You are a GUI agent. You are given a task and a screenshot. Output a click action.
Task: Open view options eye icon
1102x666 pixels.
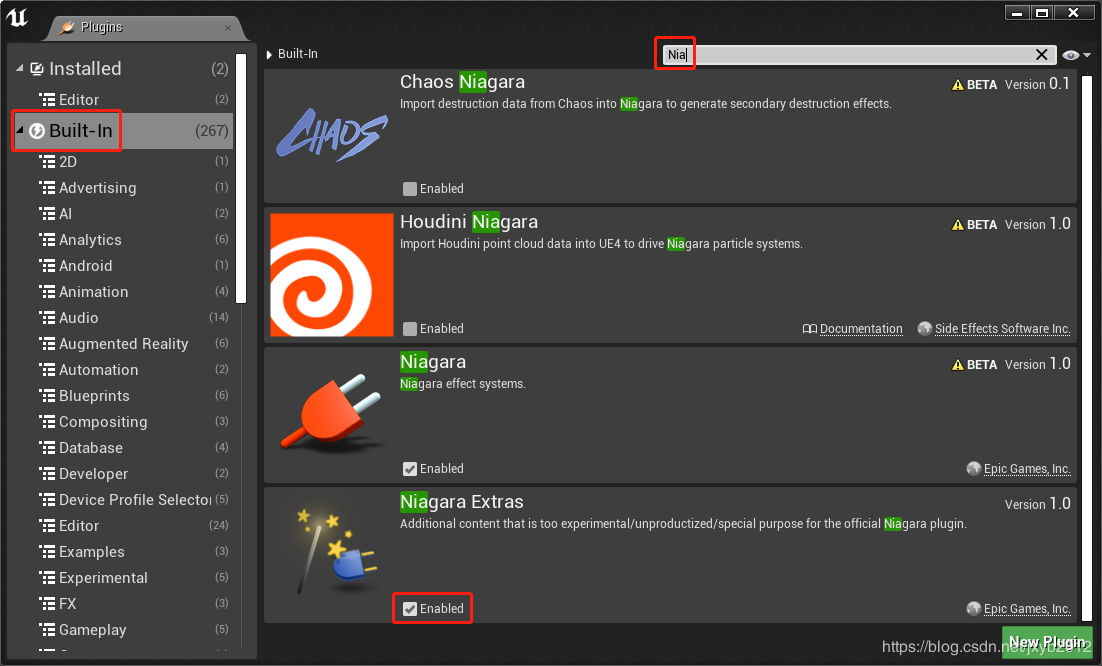pos(1070,55)
